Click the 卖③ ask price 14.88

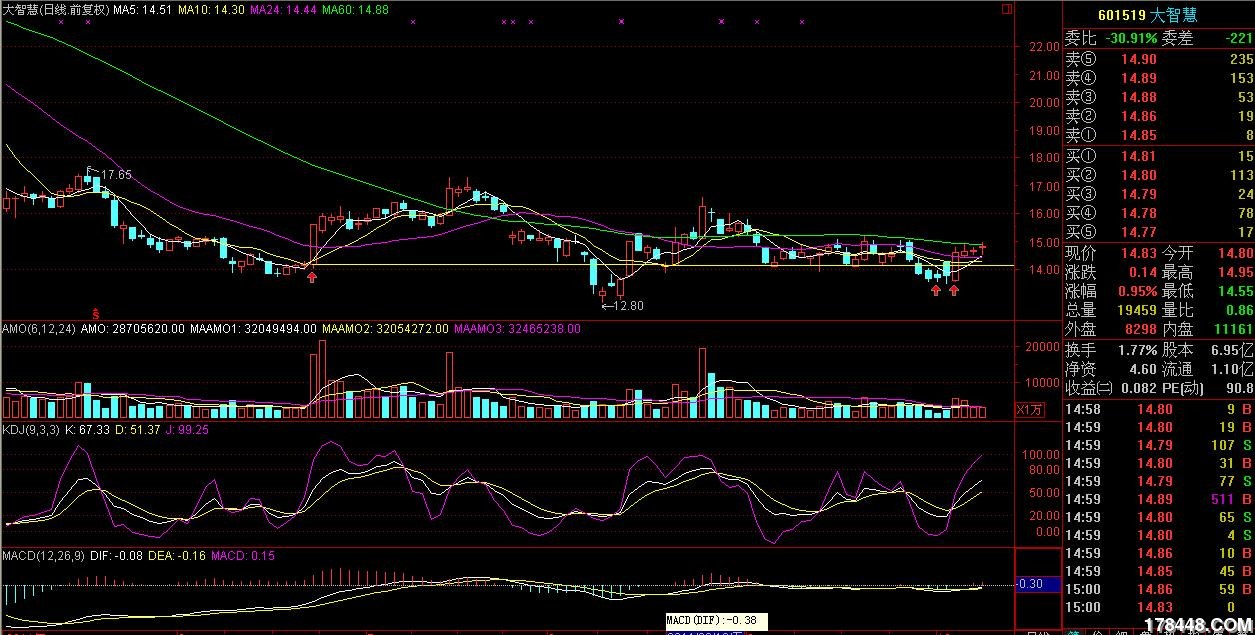click(x=1138, y=97)
